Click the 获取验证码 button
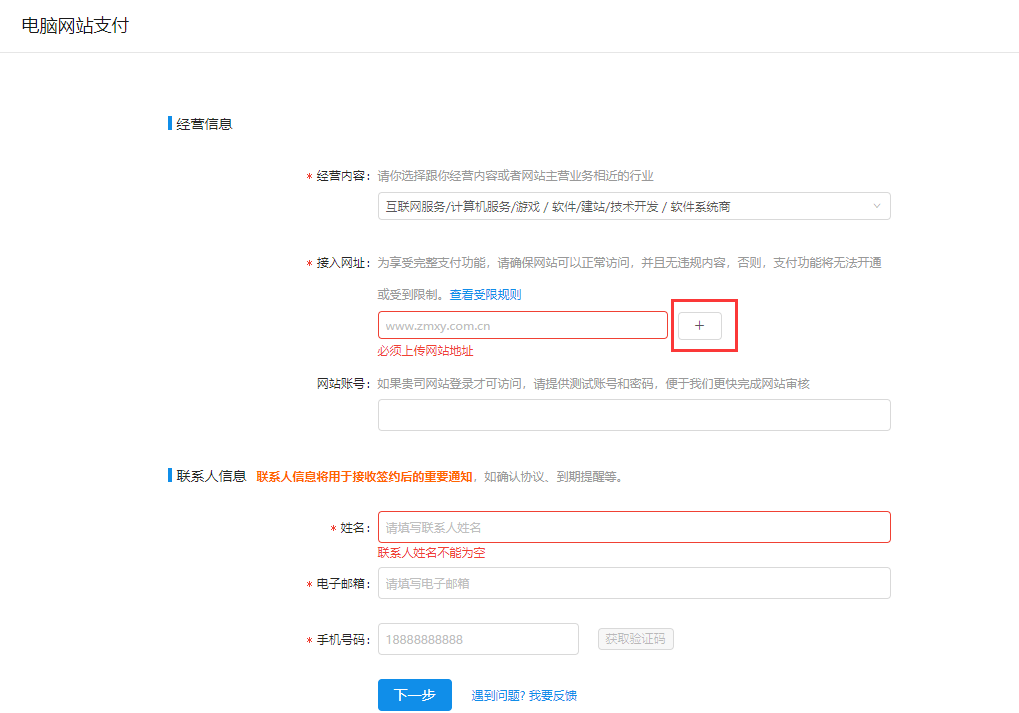Image resolution: width=1019 pixels, height=713 pixels. coord(636,639)
